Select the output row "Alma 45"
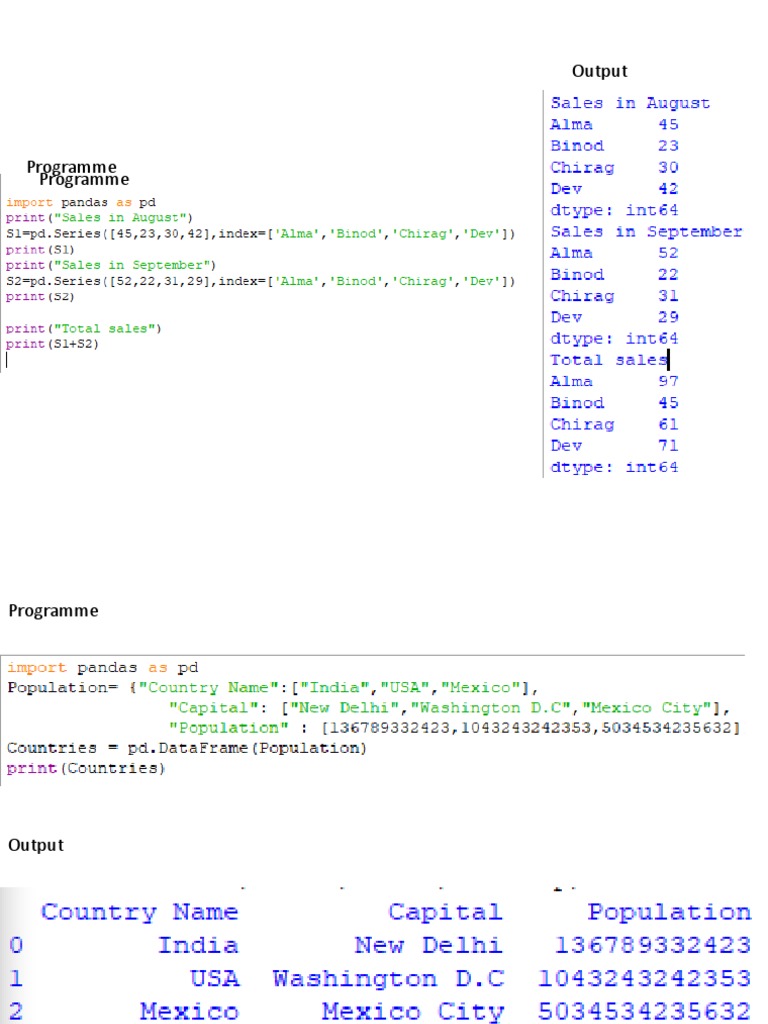 point(615,125)
